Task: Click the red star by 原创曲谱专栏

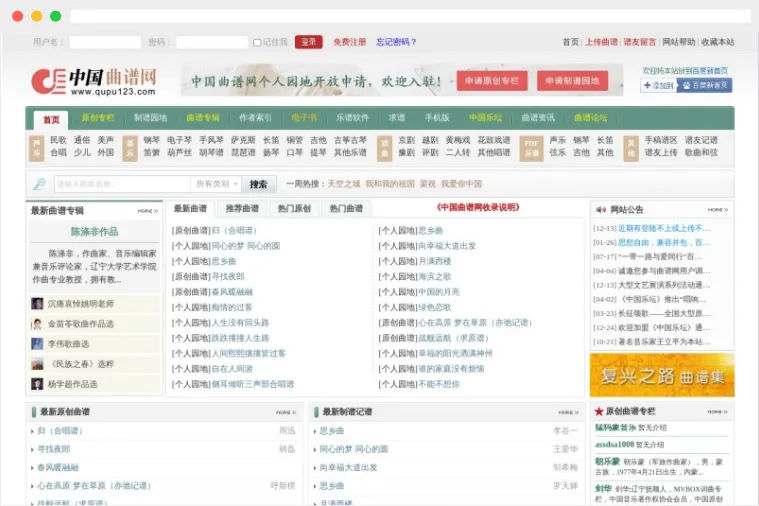Action: click(598, 411)
